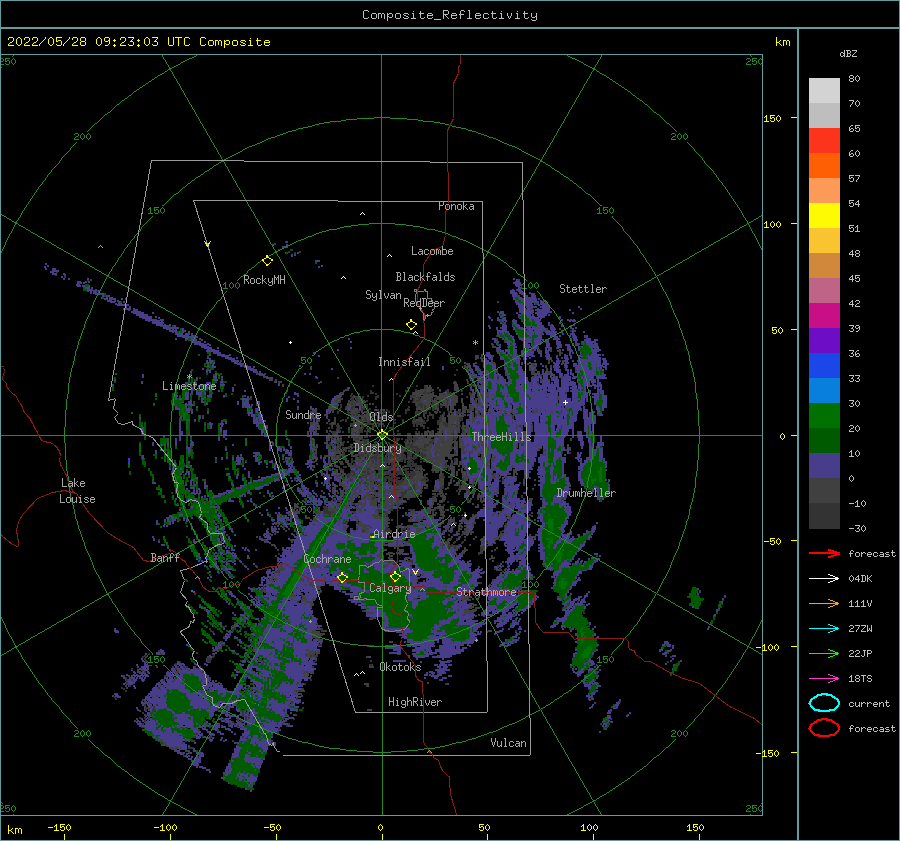
Task: Pick the bright green 20–30 dBZ swatch
Action: point(824,416)
